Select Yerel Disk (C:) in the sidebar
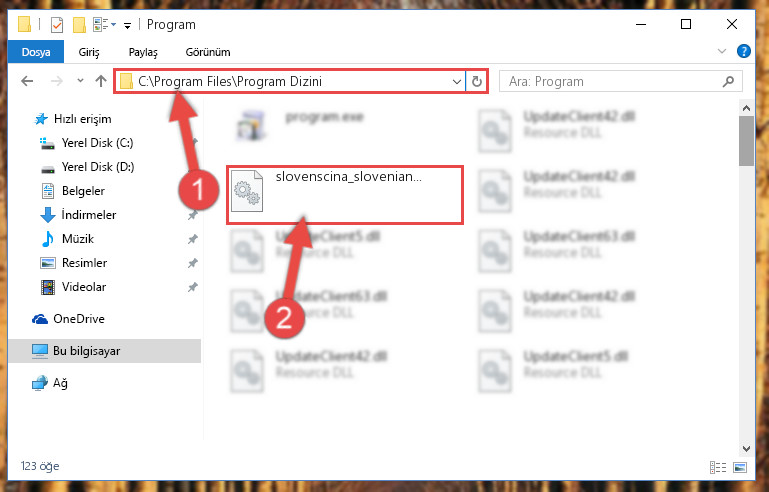This screenshot has width=769, height=492. point(97,143)
